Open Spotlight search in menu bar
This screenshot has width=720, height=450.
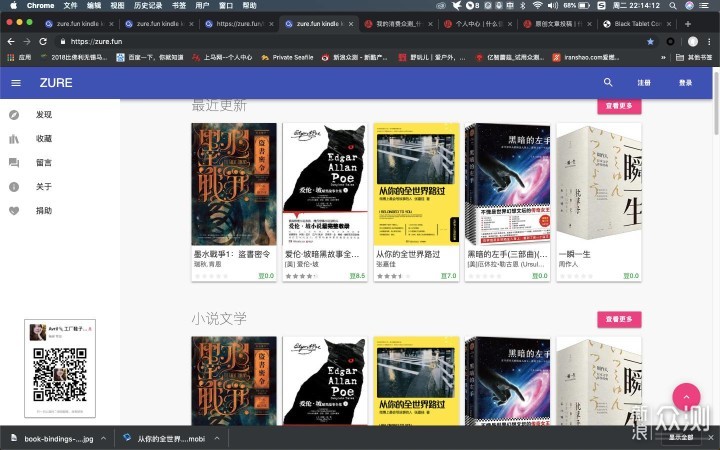673,6
